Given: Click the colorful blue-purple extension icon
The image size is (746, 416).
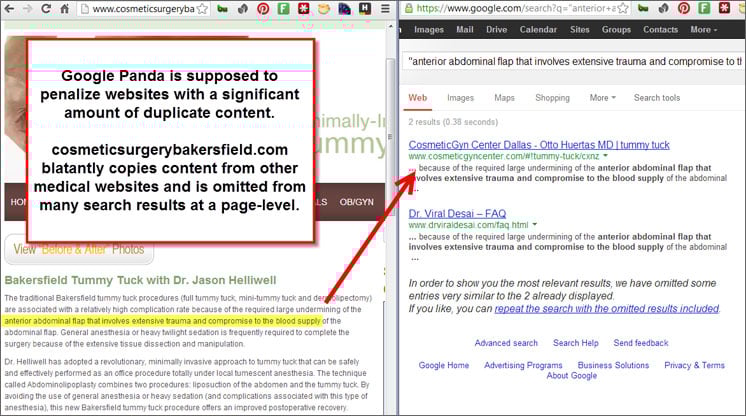Looking at the screenshot, I should tap(344, 9).
